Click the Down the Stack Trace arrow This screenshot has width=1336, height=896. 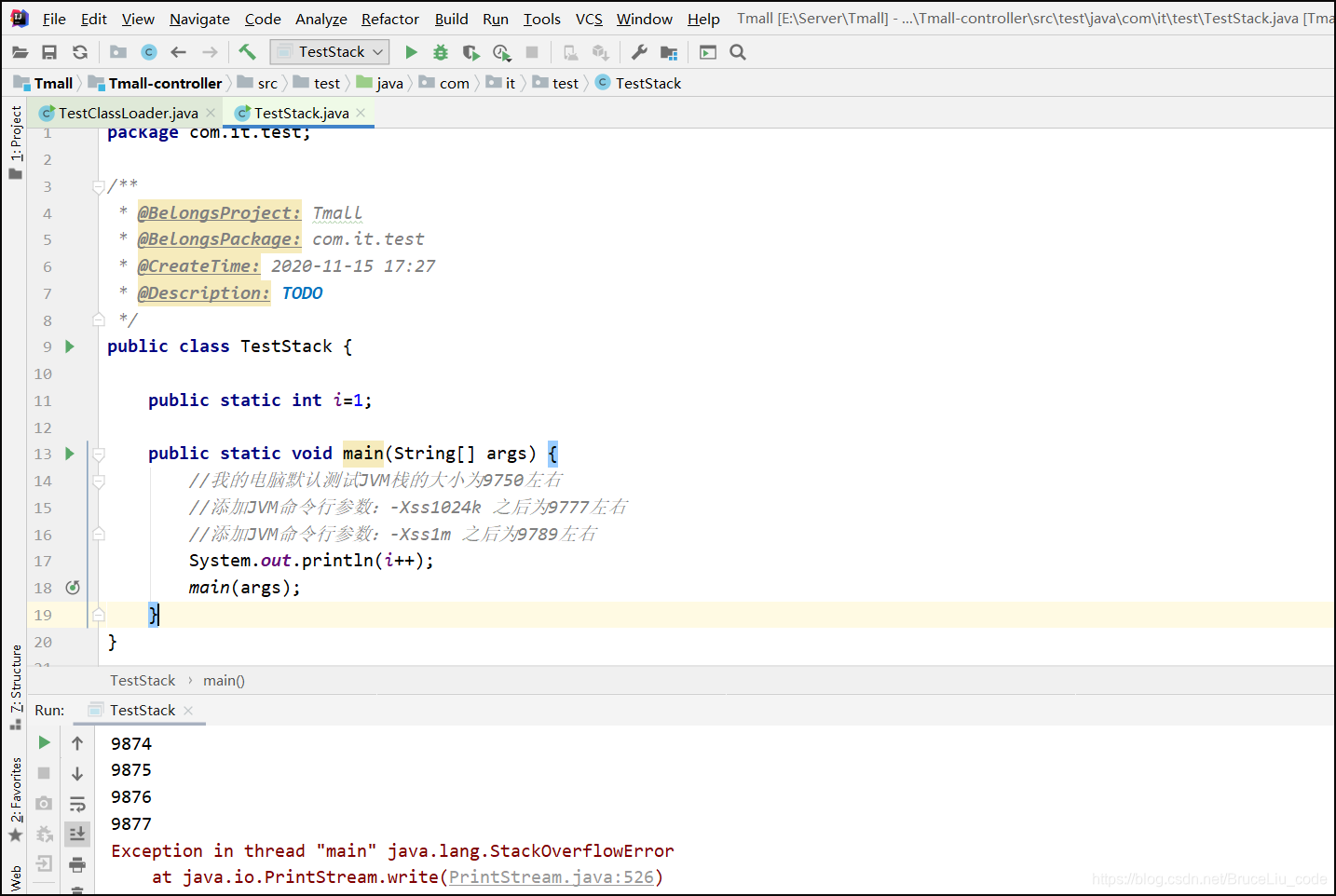click(77, 773)
